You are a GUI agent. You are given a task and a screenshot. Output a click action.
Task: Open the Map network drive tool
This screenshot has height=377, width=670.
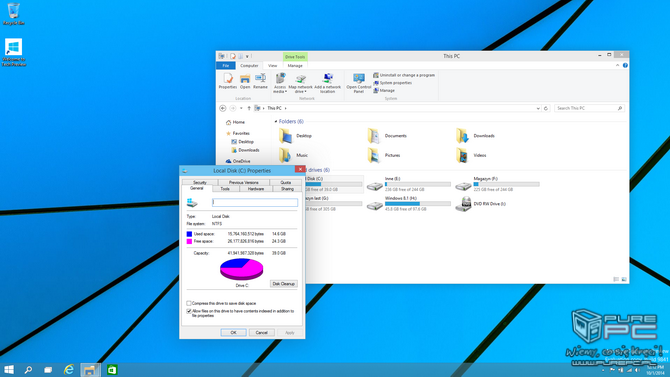pyautogui.click(x=300, y=83)
